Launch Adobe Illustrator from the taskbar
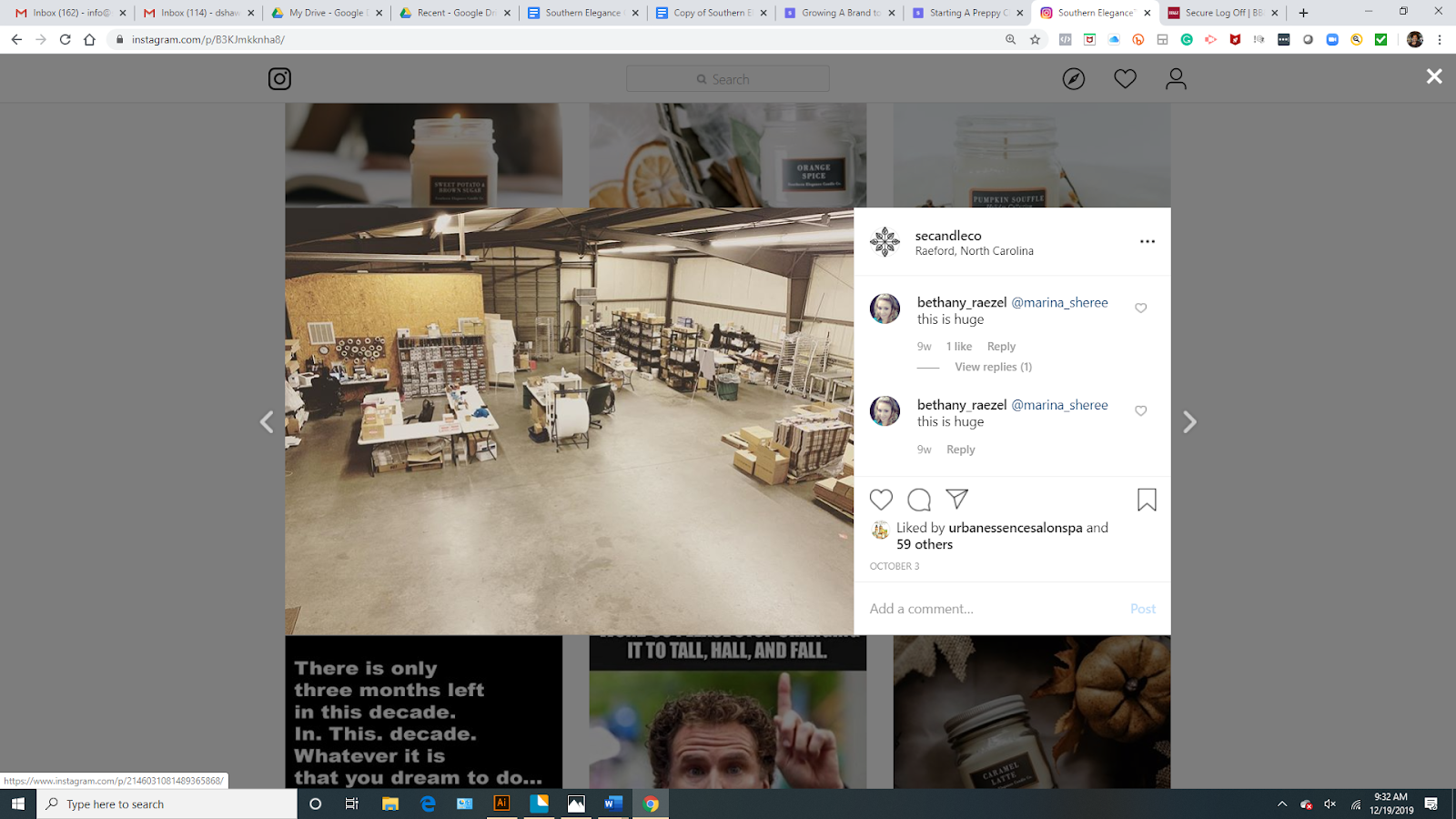Image resolution: width=1456 pixels, height=819 pixels. (x=501, y=804)
